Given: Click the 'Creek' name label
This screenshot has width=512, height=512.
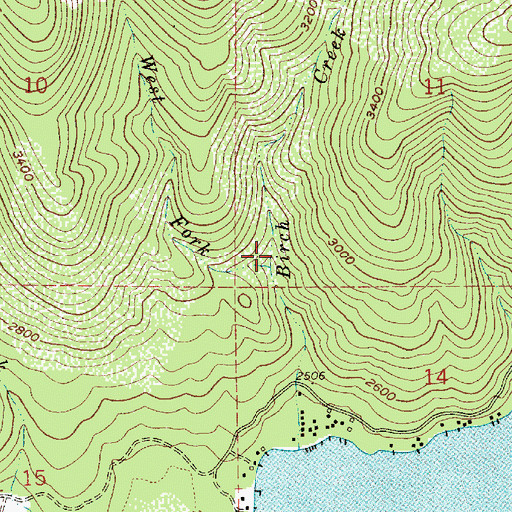Looking at the screenshot, I should [331, 55].
